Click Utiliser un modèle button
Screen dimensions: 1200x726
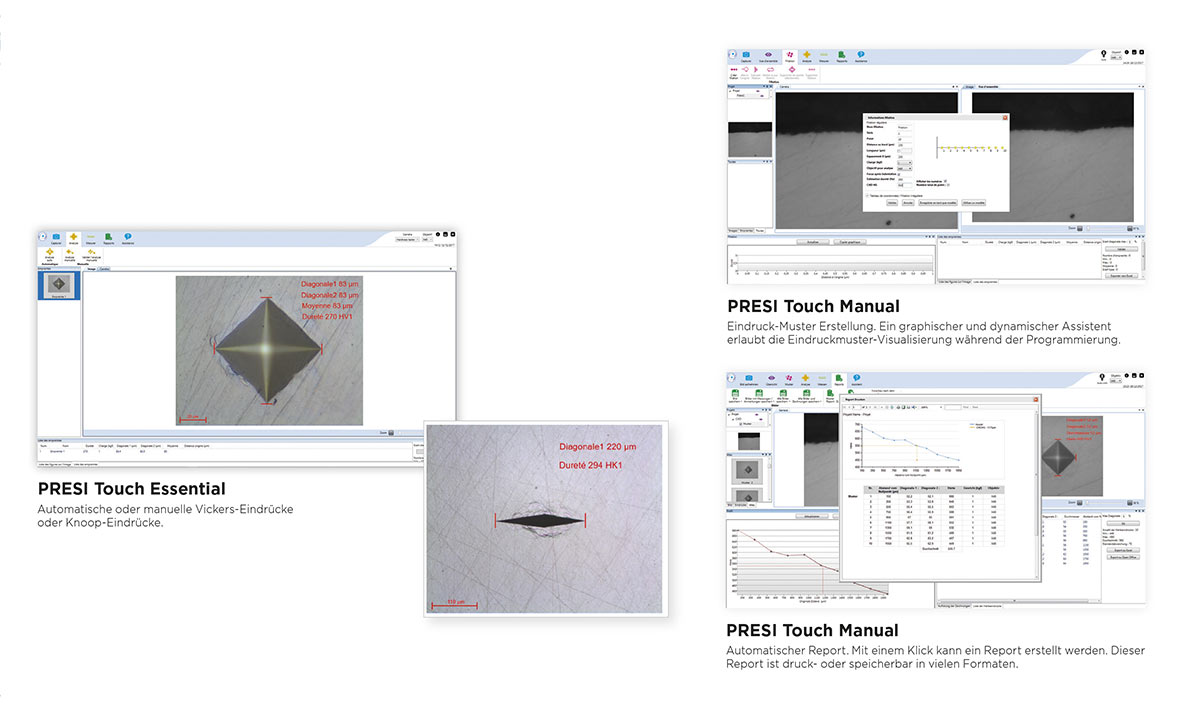[974, 203]
